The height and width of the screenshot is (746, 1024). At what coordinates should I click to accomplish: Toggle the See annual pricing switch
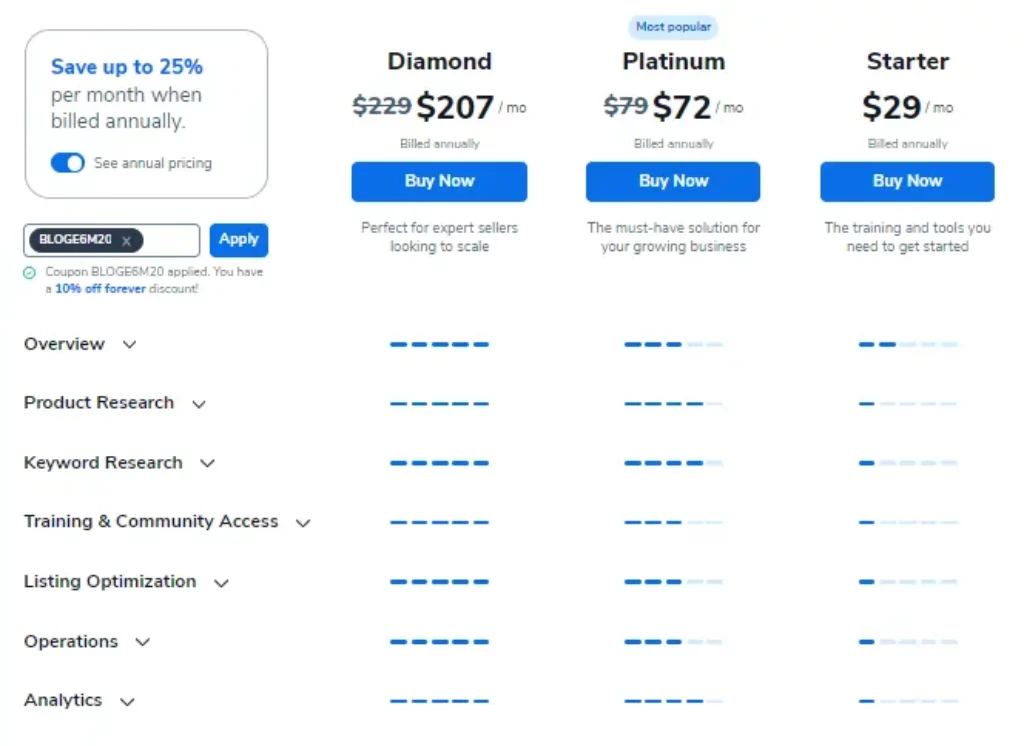(x=67, y=162)
